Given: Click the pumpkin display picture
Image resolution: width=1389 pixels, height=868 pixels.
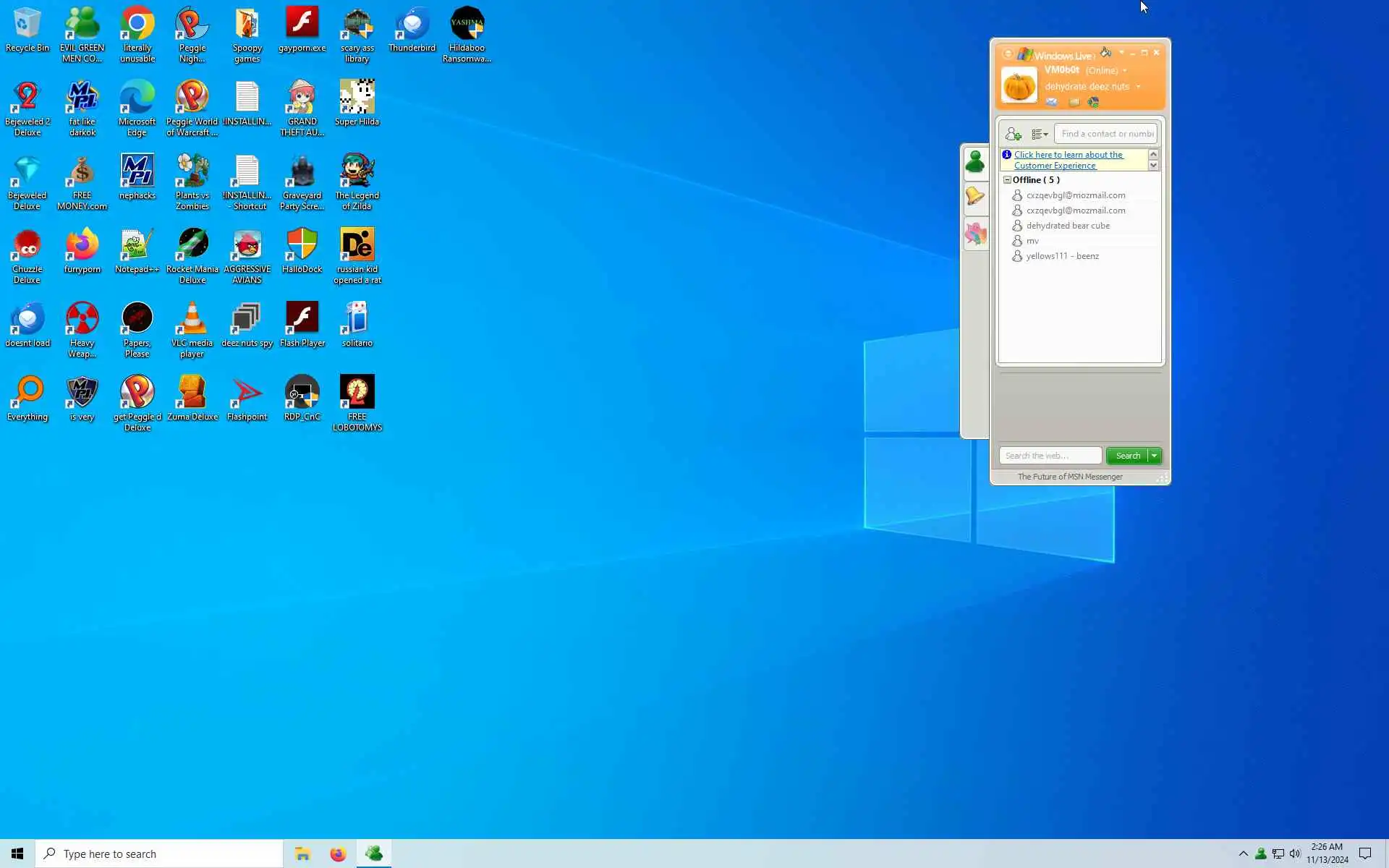Looking at the screenshot, I should 1019,86.
